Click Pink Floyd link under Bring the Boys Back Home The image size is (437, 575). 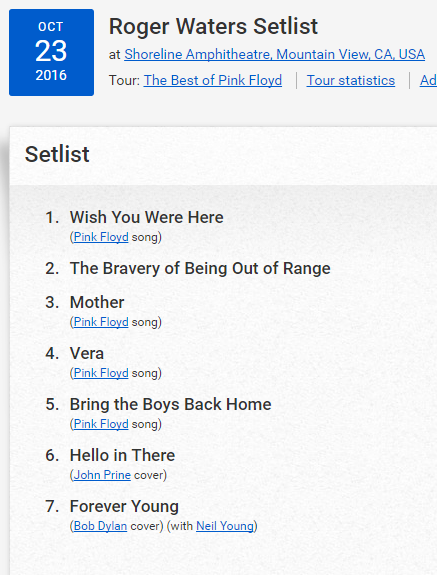point(101,424)
